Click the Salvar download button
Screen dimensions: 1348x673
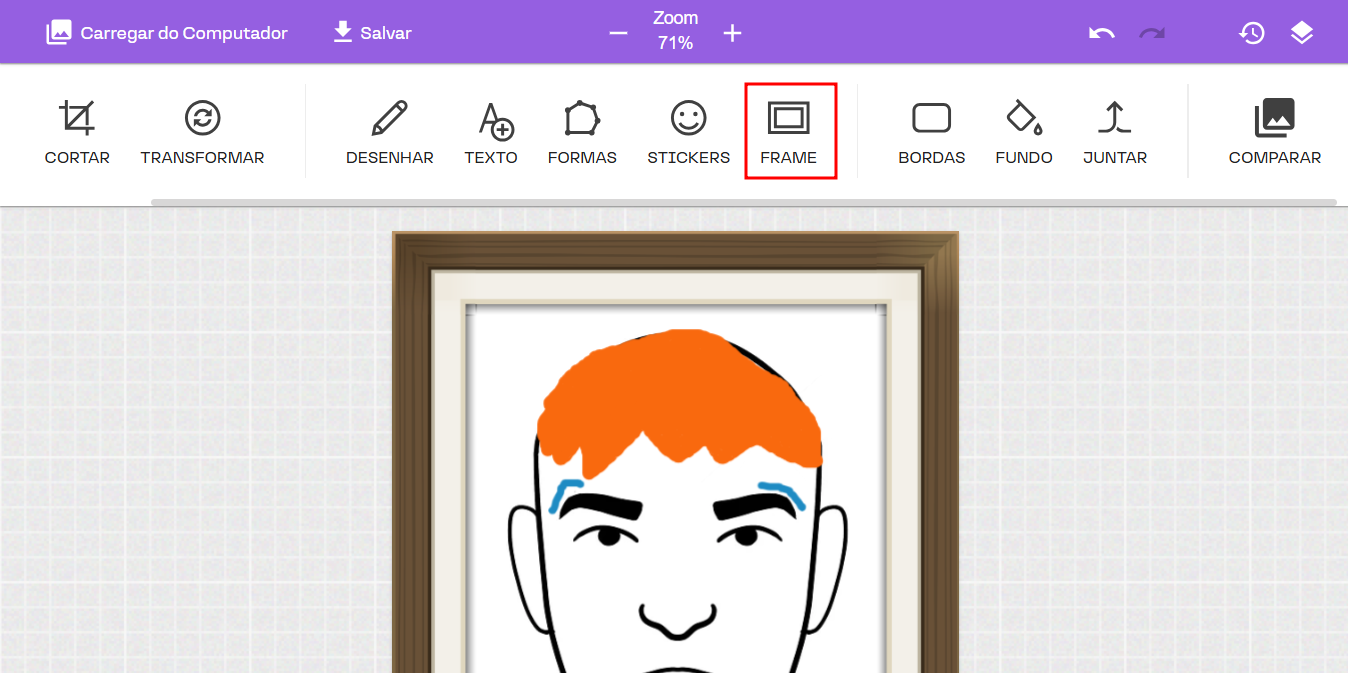tap(372, 33)
